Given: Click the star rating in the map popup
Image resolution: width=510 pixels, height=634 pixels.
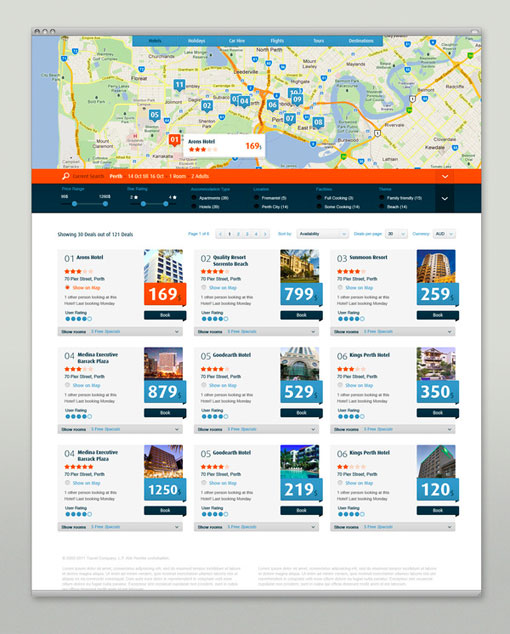Looking at the screenshot, I should click(x=203, y=150).
